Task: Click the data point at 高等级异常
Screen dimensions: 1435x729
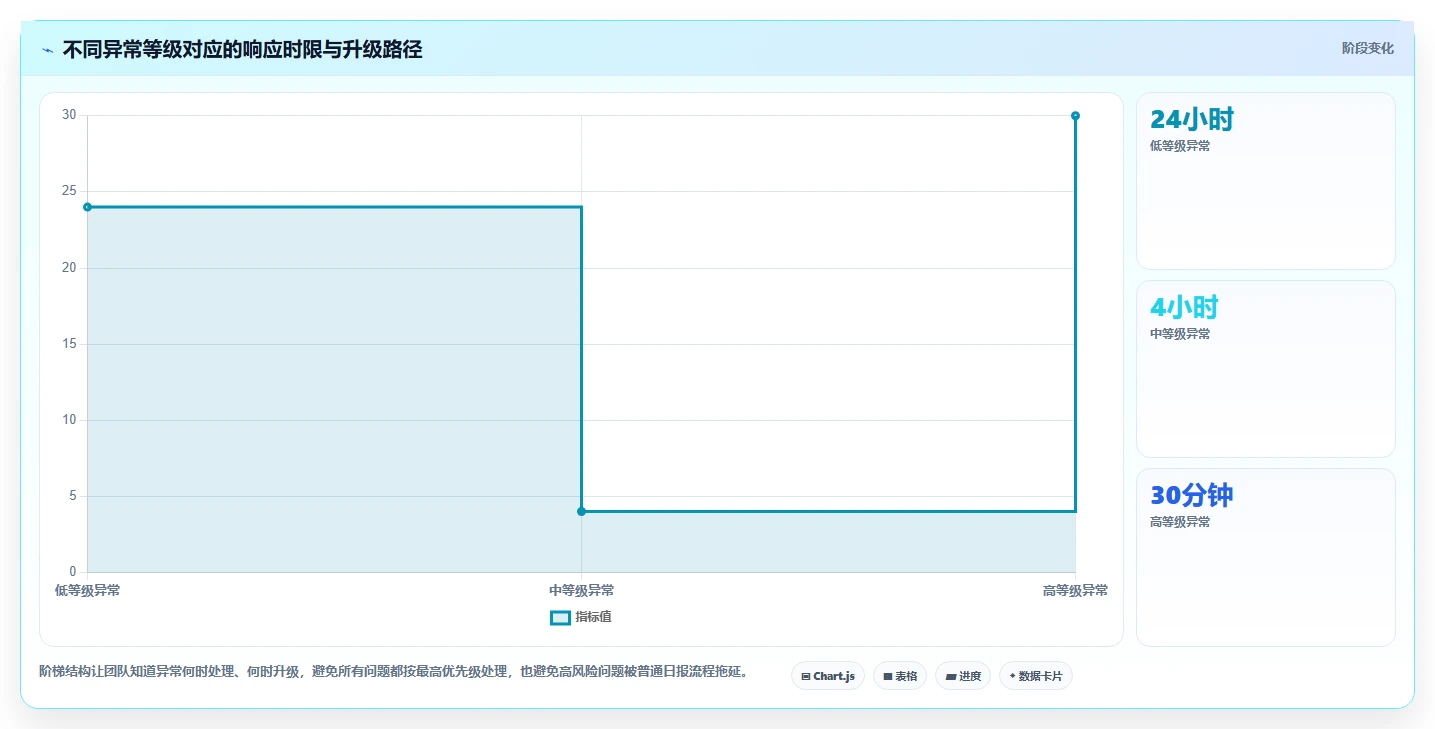Action: 1075,116
